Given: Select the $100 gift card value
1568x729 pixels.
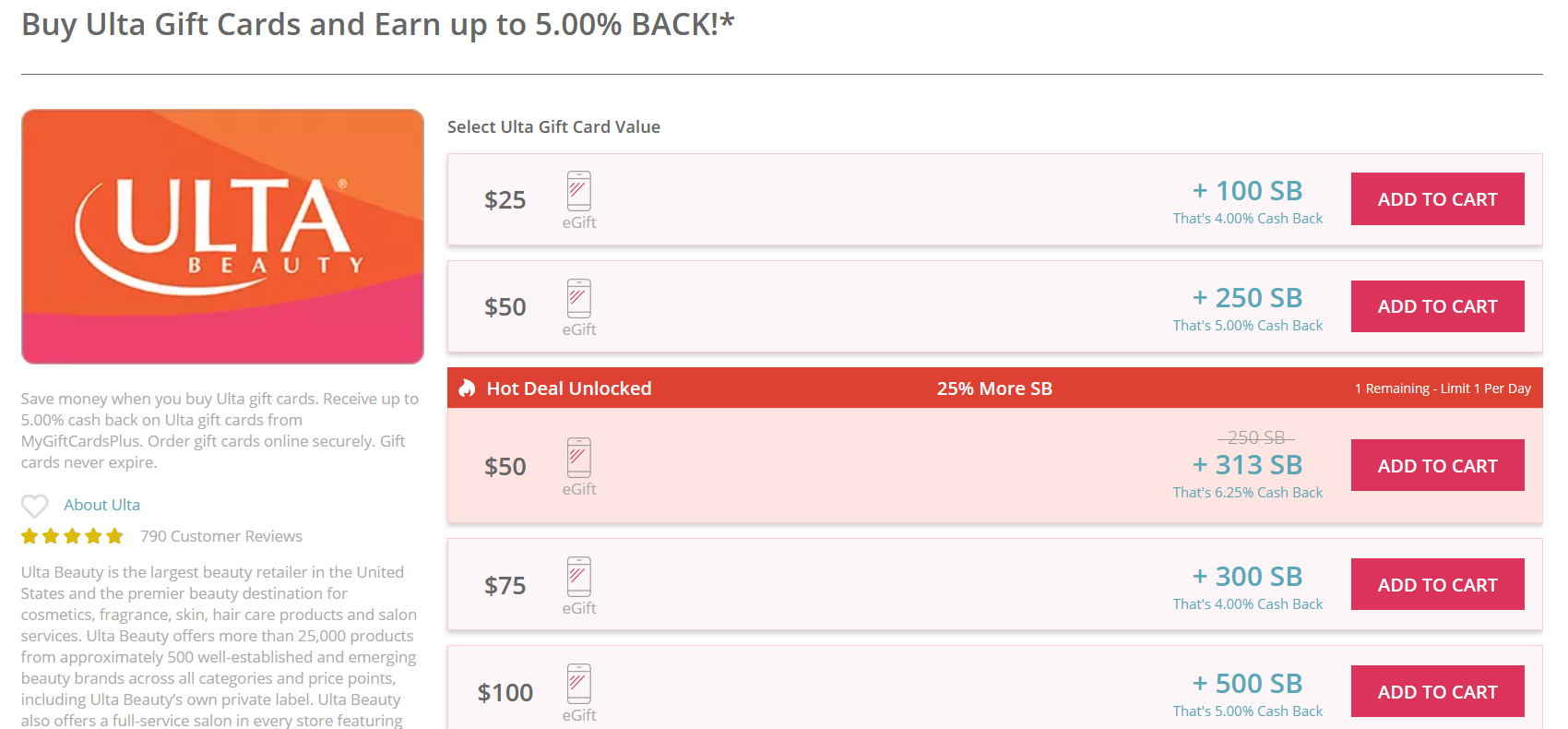Looking at the screenshot, I should [x=505, y=693].
